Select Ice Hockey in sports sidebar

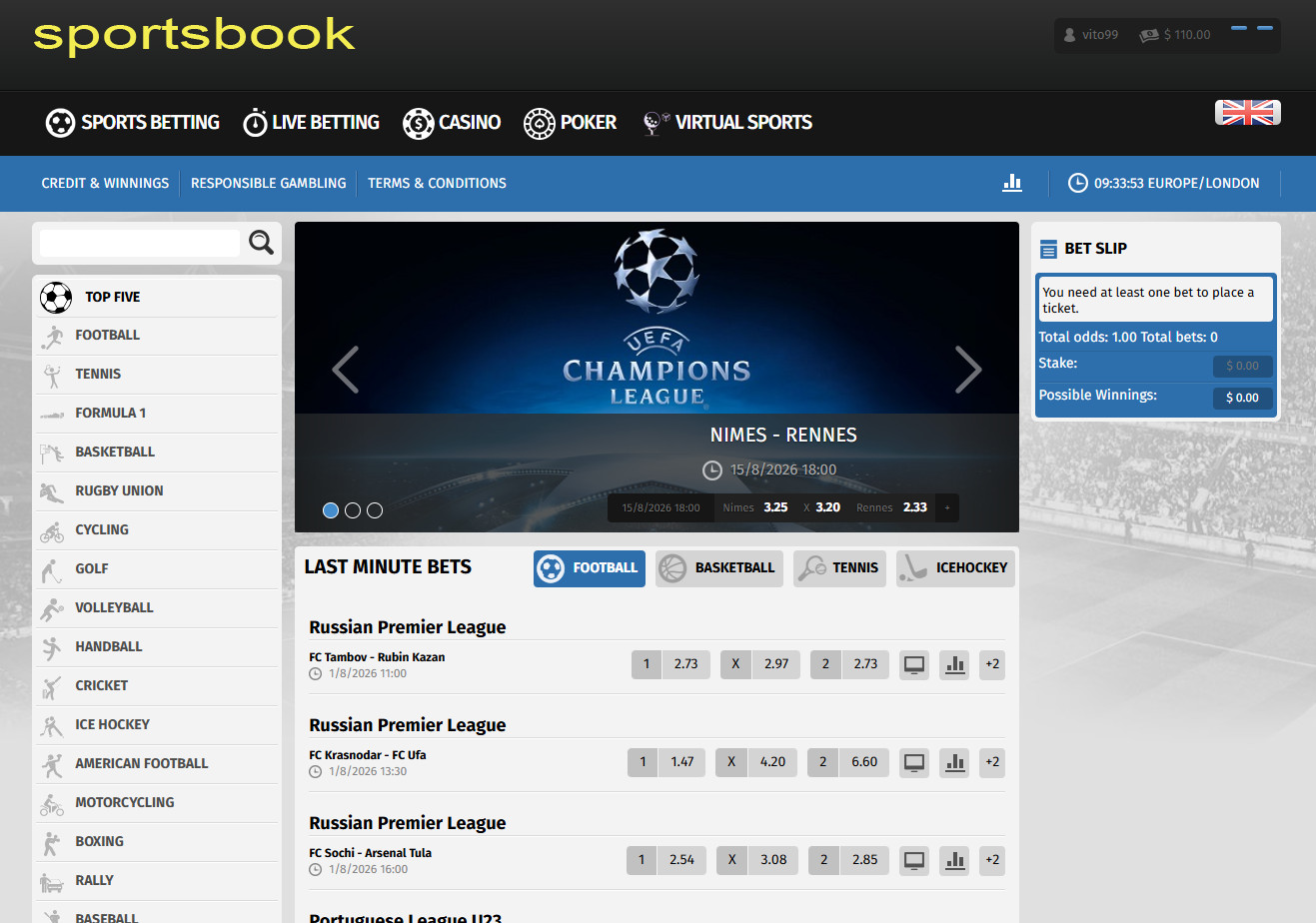[x=157, y=725]
